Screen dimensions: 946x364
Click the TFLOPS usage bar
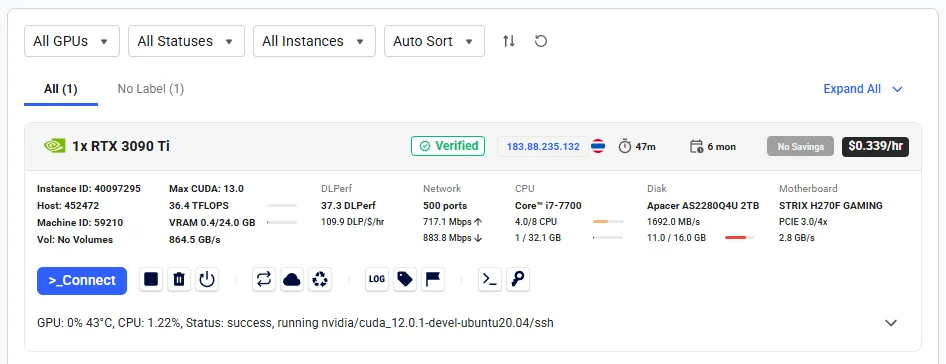[282, 206]
